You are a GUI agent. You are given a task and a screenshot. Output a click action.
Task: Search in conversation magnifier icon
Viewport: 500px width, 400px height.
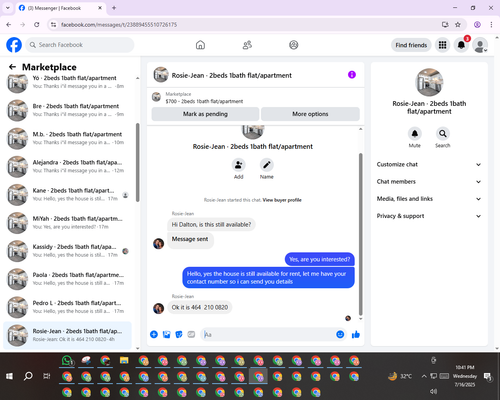pos(443,134)
